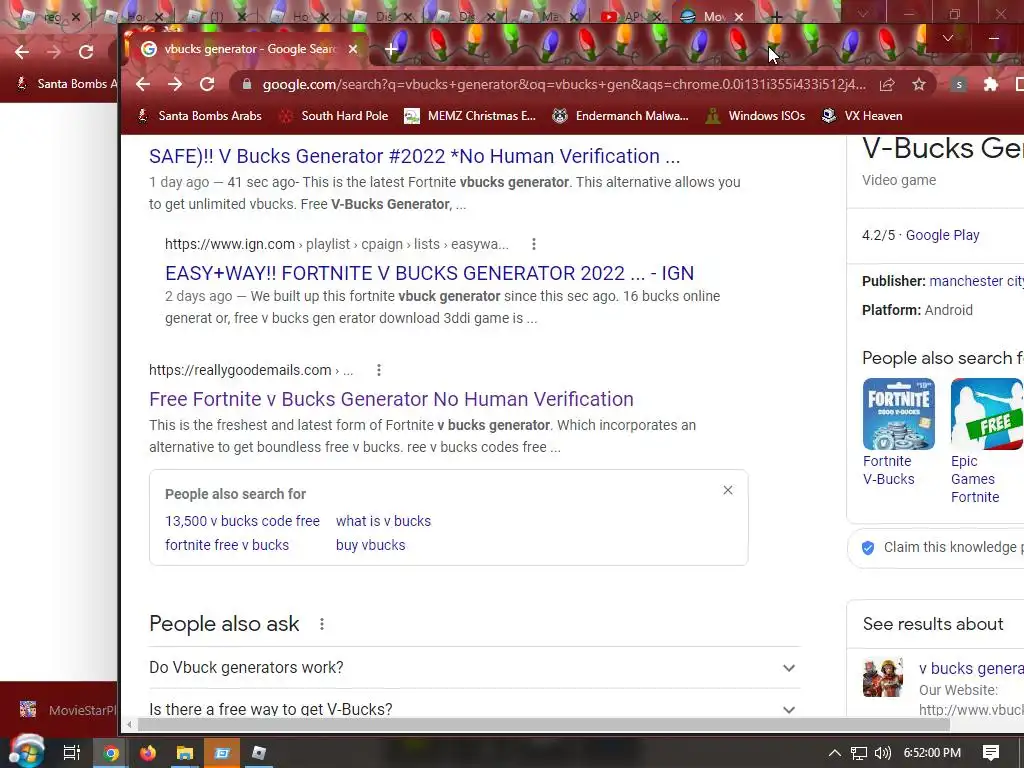1024x768 pixels.
Task: Show hidden system tray icons
Action: click(x=835, y=753)
